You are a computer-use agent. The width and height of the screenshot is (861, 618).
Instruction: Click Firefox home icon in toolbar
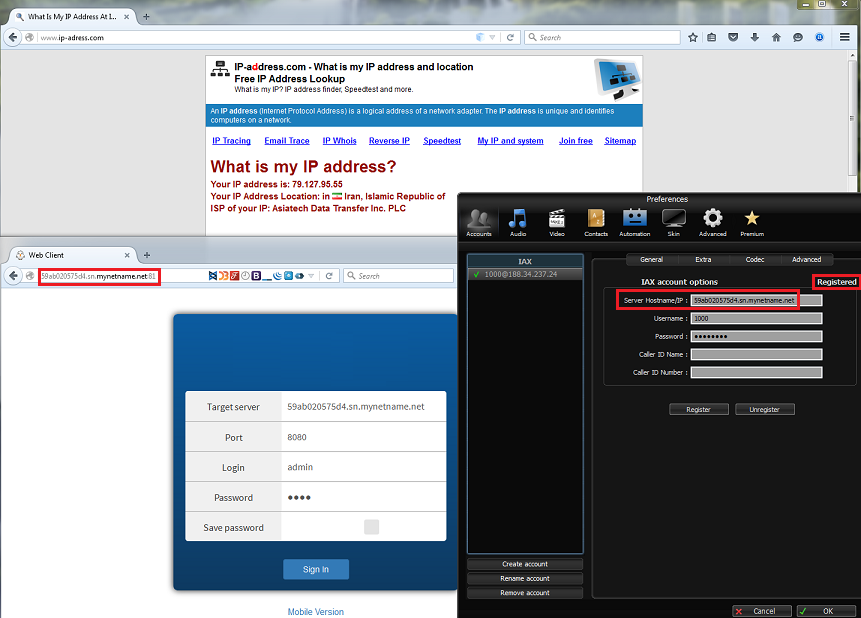click(x=776, y=37)
